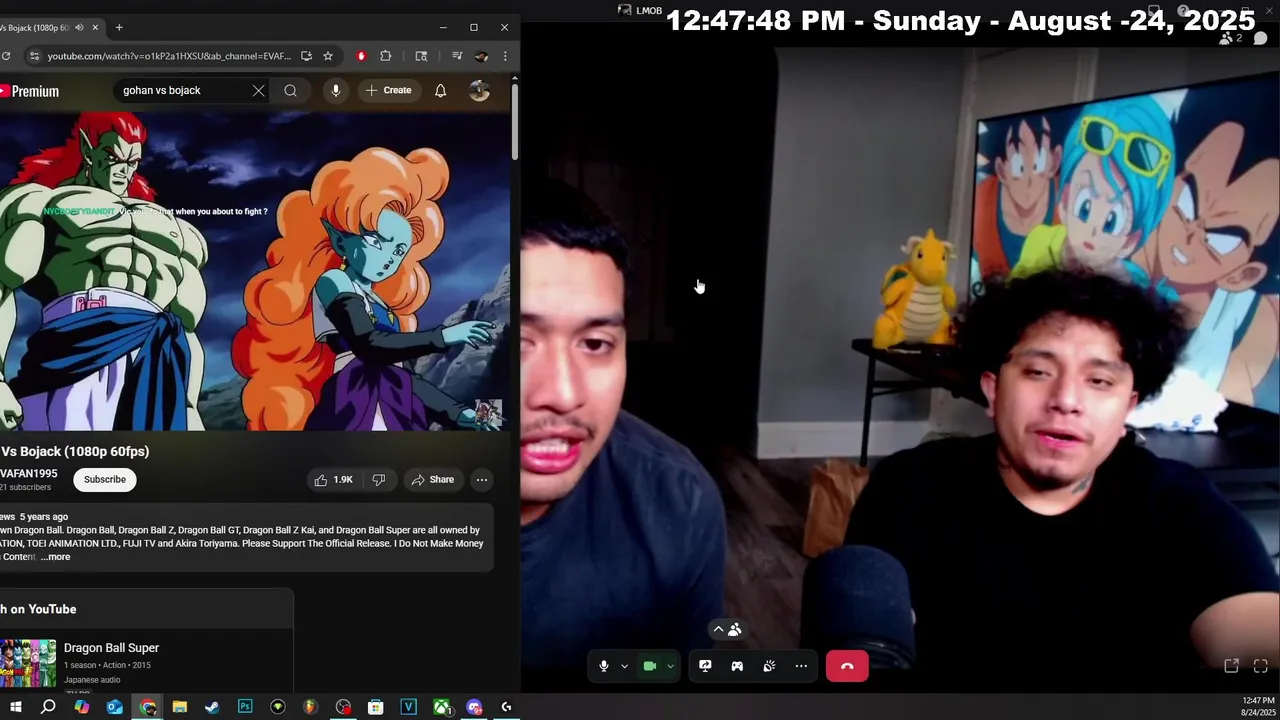Screen dimensions: 1280x720
Task: Show participants with the chevron people button
Action: [727, 629]
